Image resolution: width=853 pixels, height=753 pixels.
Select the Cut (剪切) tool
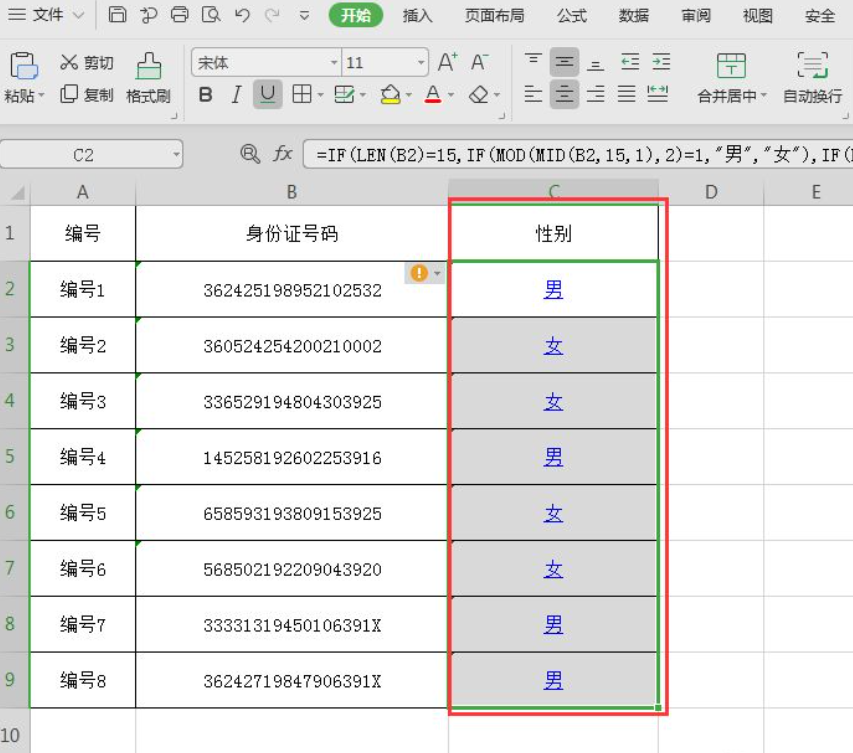click(90, 62)
